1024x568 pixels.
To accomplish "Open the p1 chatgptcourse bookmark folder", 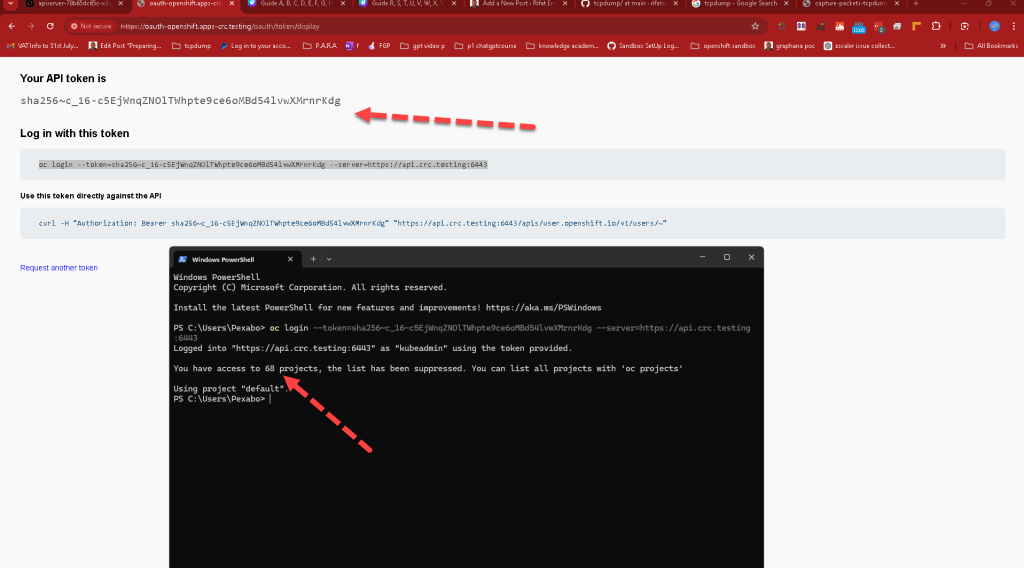I will [x=485, y=46].
